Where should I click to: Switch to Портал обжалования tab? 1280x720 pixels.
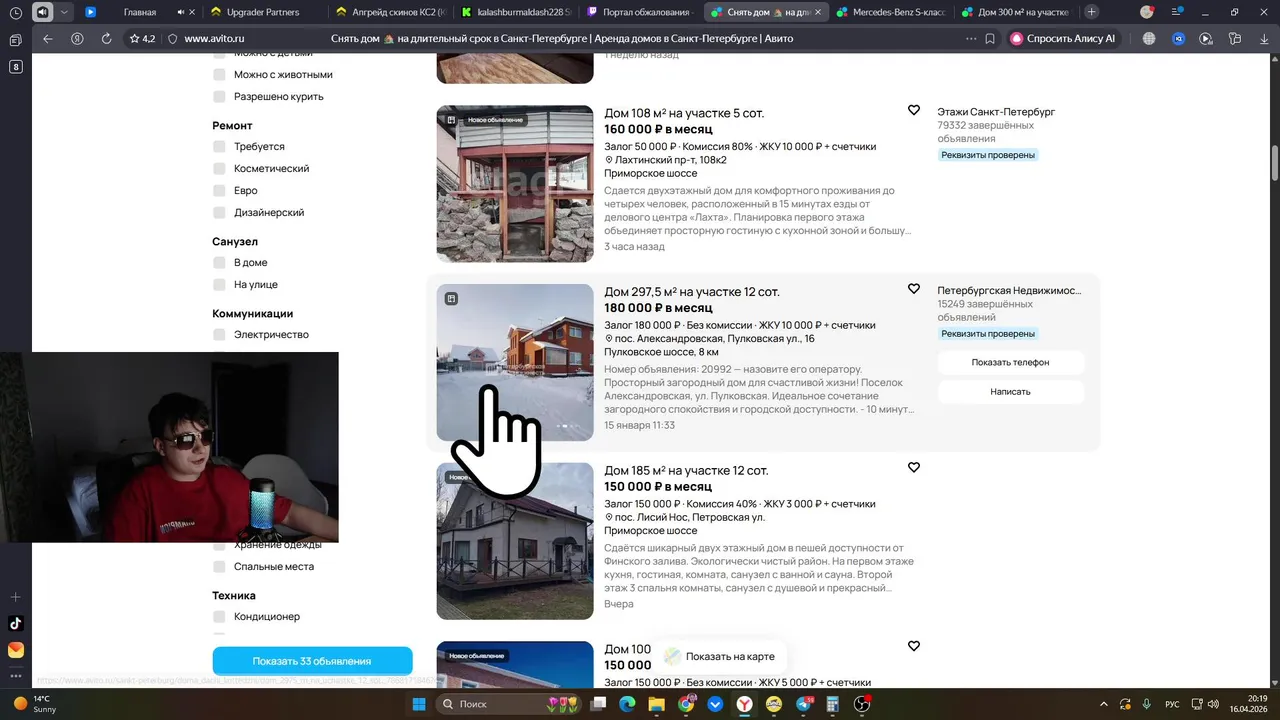coord(640,12)
